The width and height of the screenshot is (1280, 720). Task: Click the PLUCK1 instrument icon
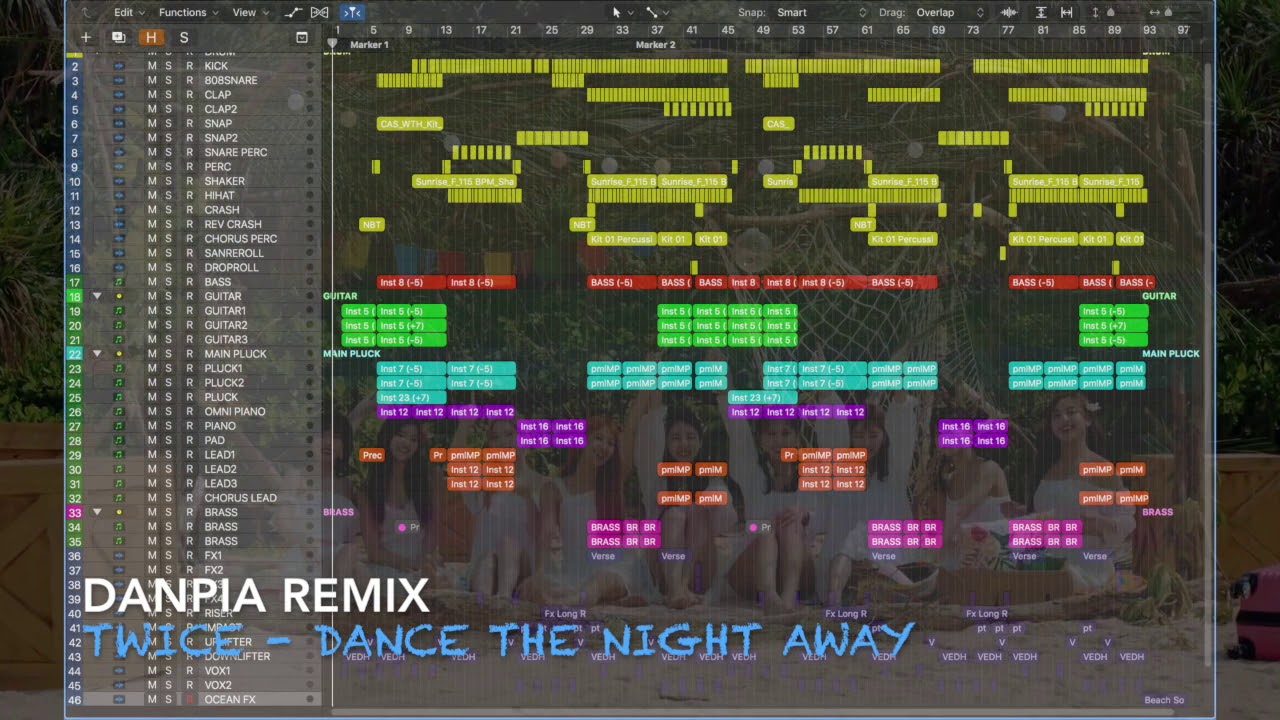tap(119, 368)
